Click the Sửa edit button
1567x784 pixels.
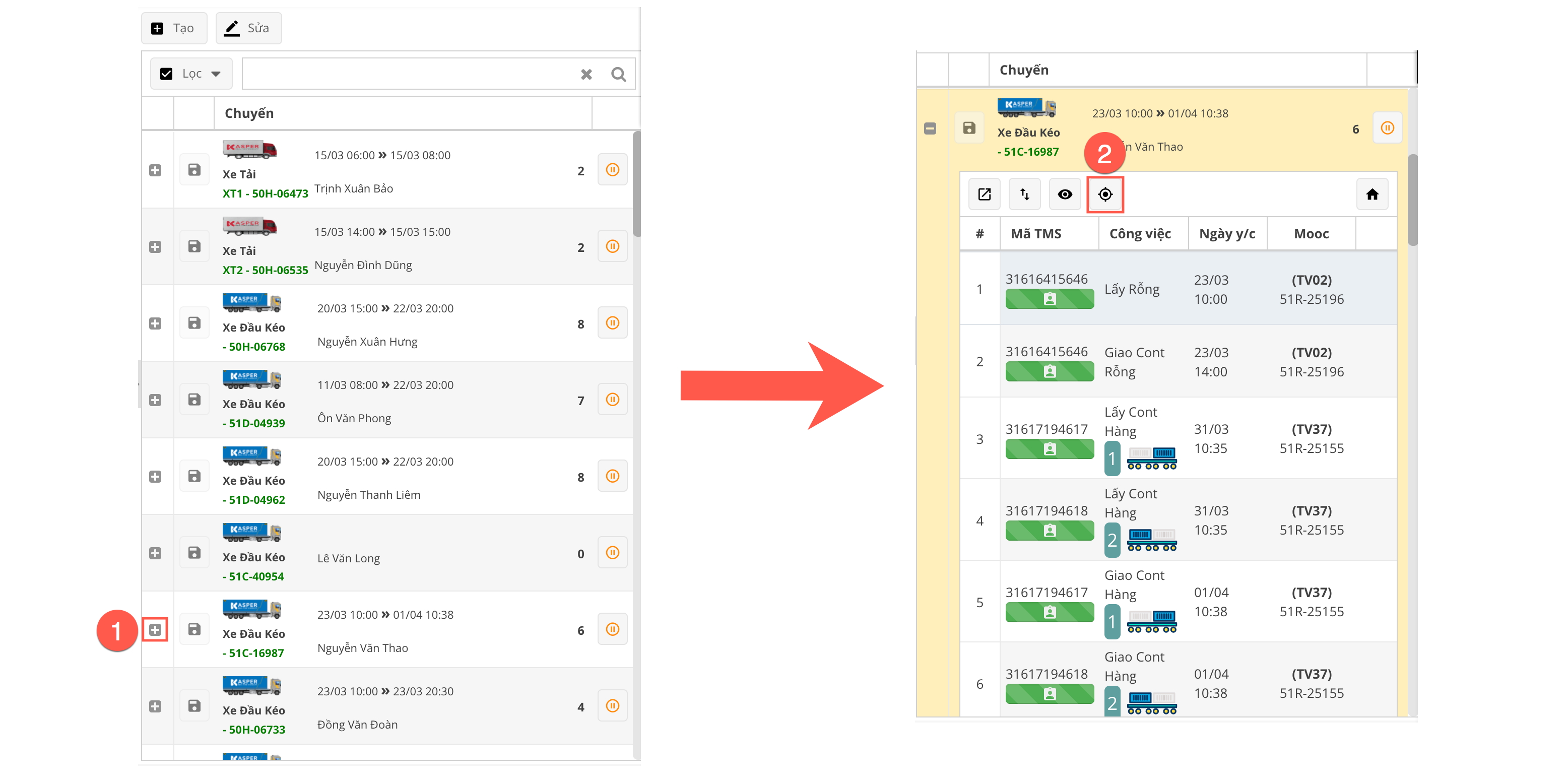point(248,29)
